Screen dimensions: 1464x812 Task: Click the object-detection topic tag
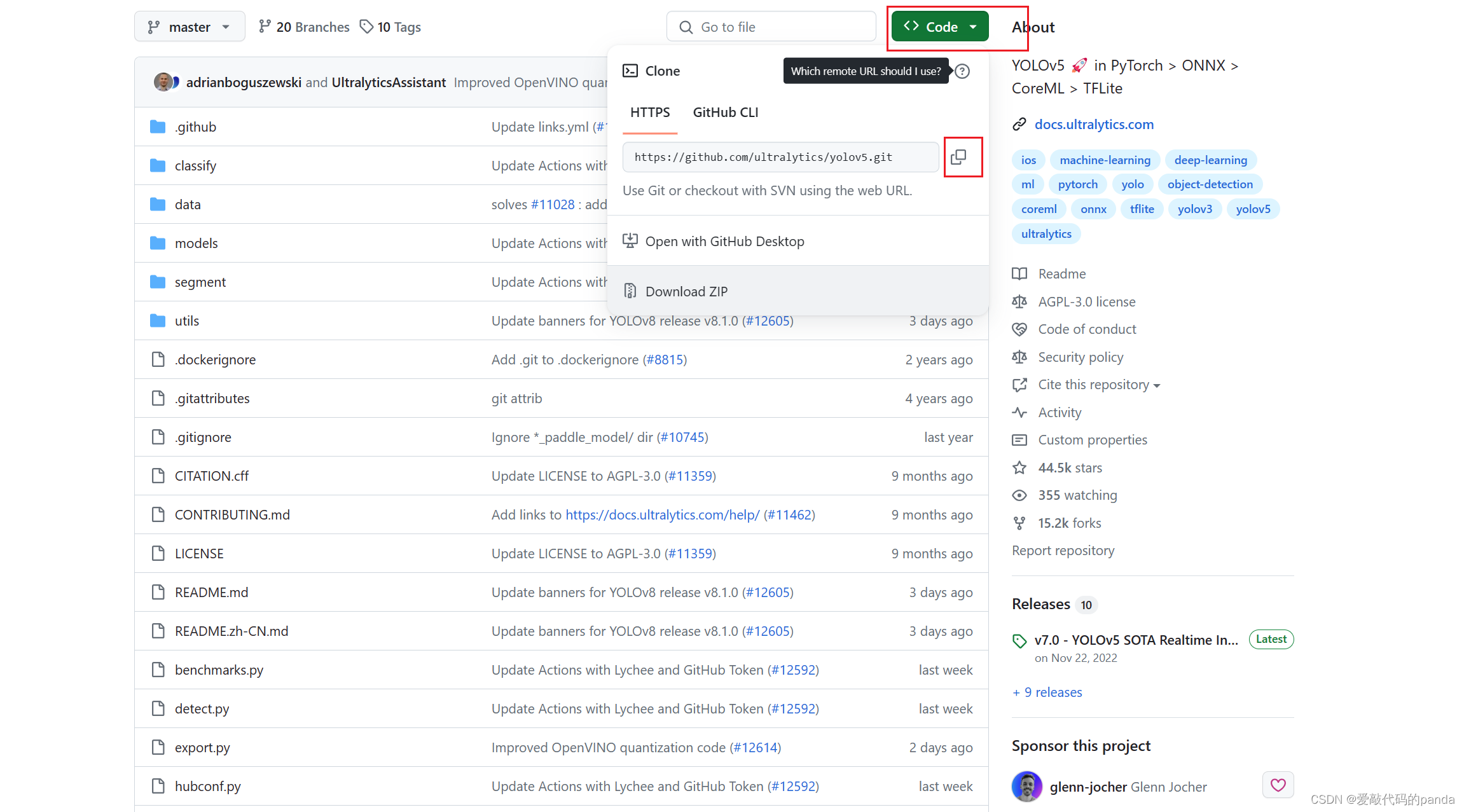1210,184
